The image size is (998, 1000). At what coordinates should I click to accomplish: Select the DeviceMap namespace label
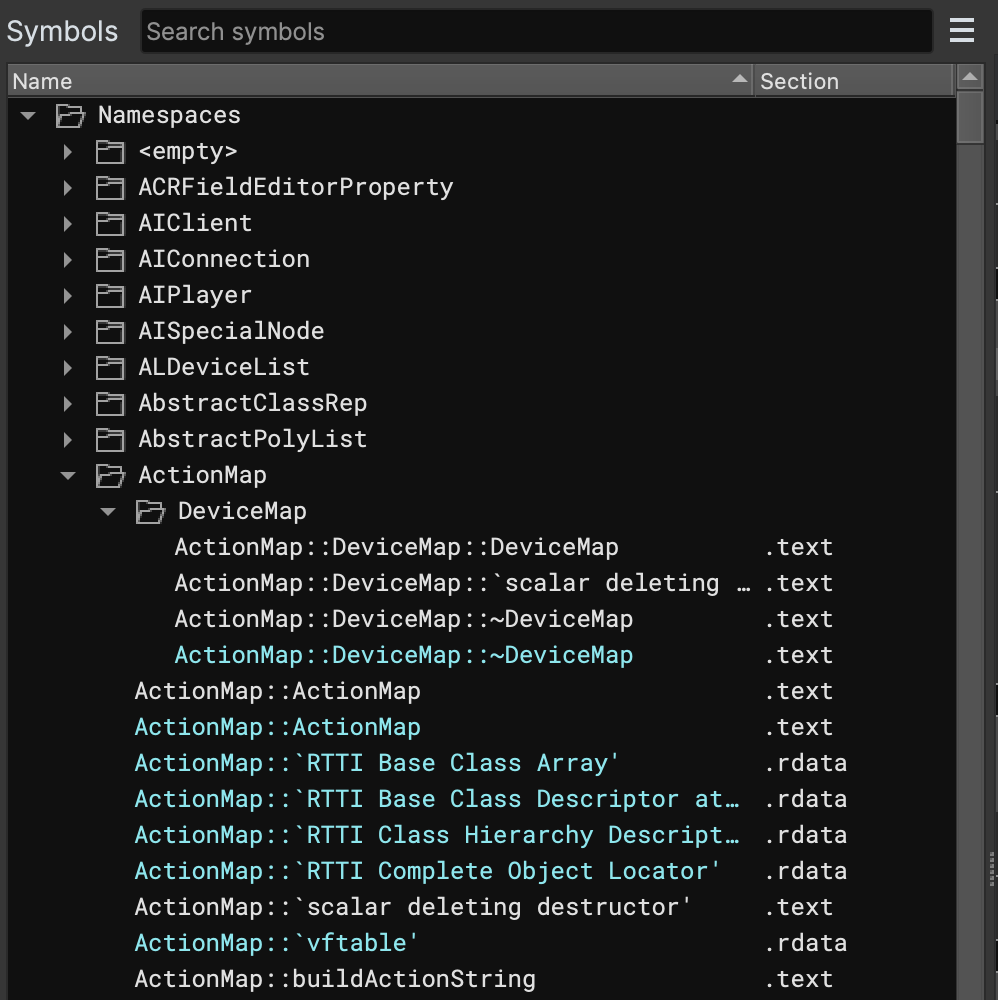coord(242,511)
